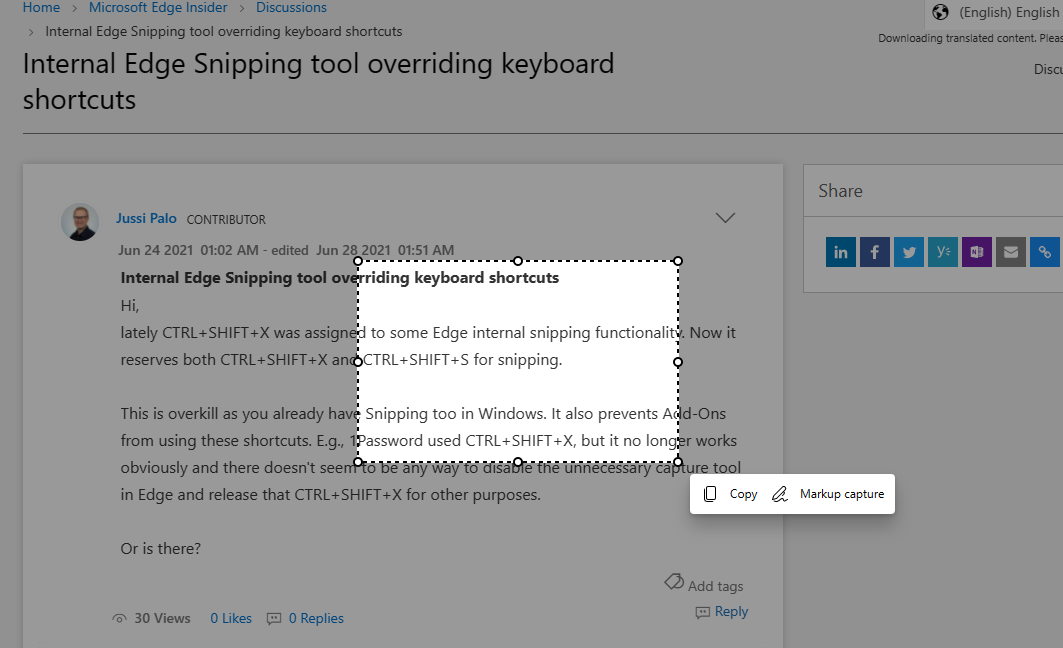Click the pen icon beside Markup capture
1063x648 pixels.
[779, 493]
